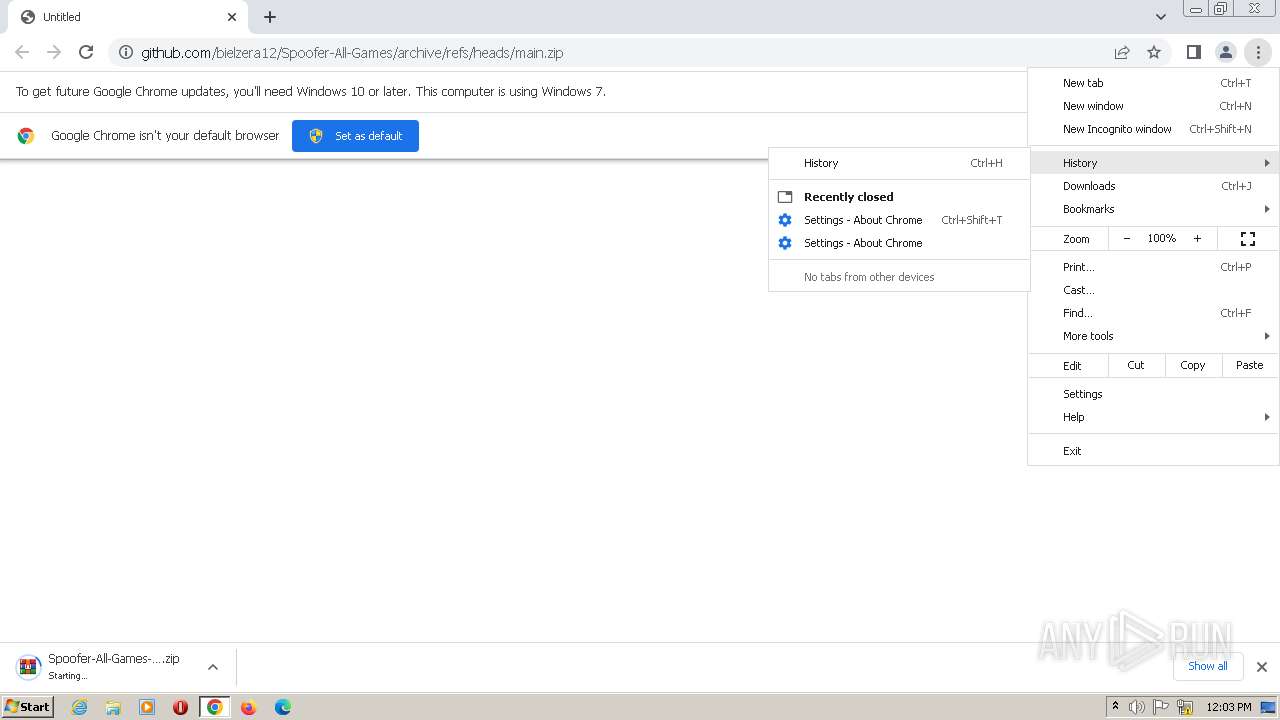This screenshot has height=720, width=1280.
Task: Click Cut in Edit row
Action: [x=1136, y=365]
